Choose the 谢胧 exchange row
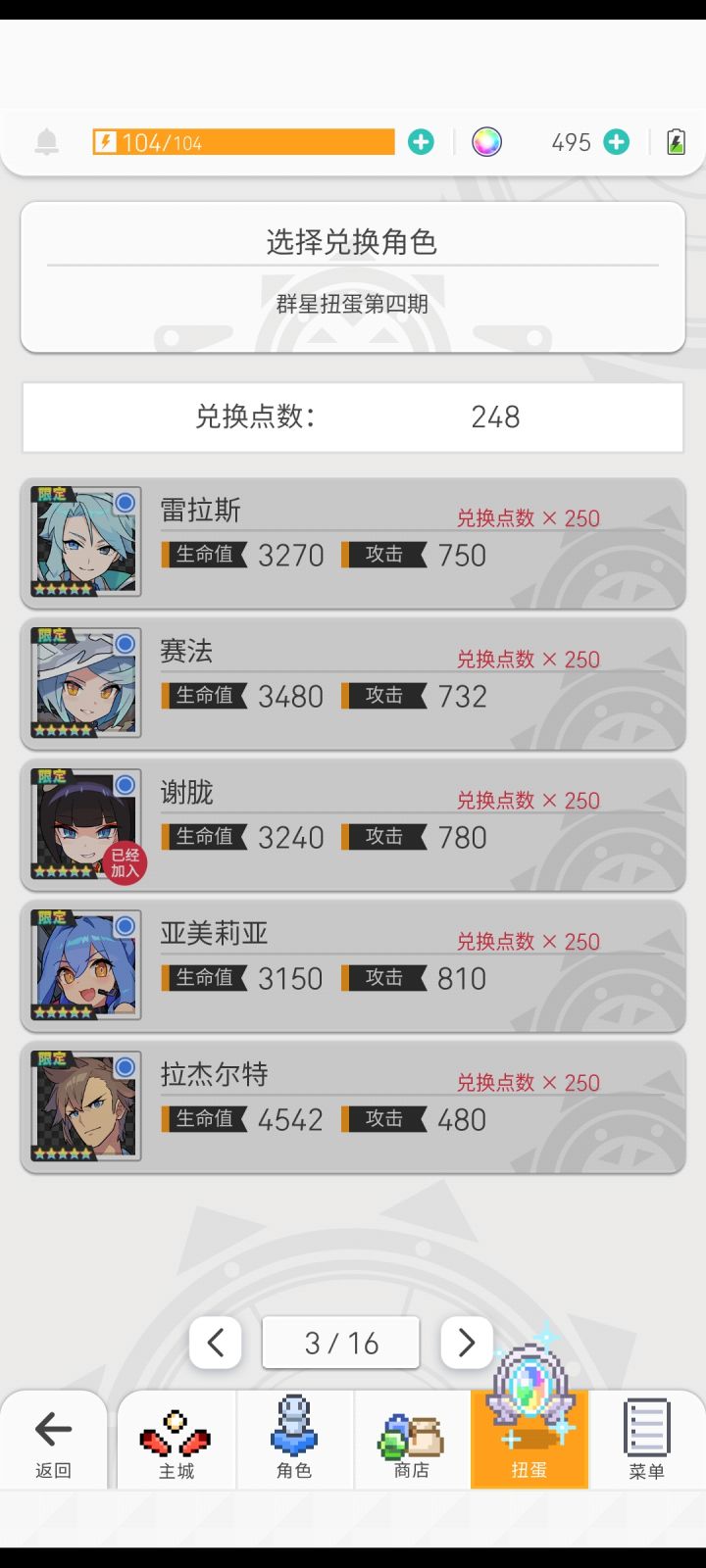Image resolution: width=706 pixels, height=1568 pixels. pyautogui.click(x=353, y=824)
